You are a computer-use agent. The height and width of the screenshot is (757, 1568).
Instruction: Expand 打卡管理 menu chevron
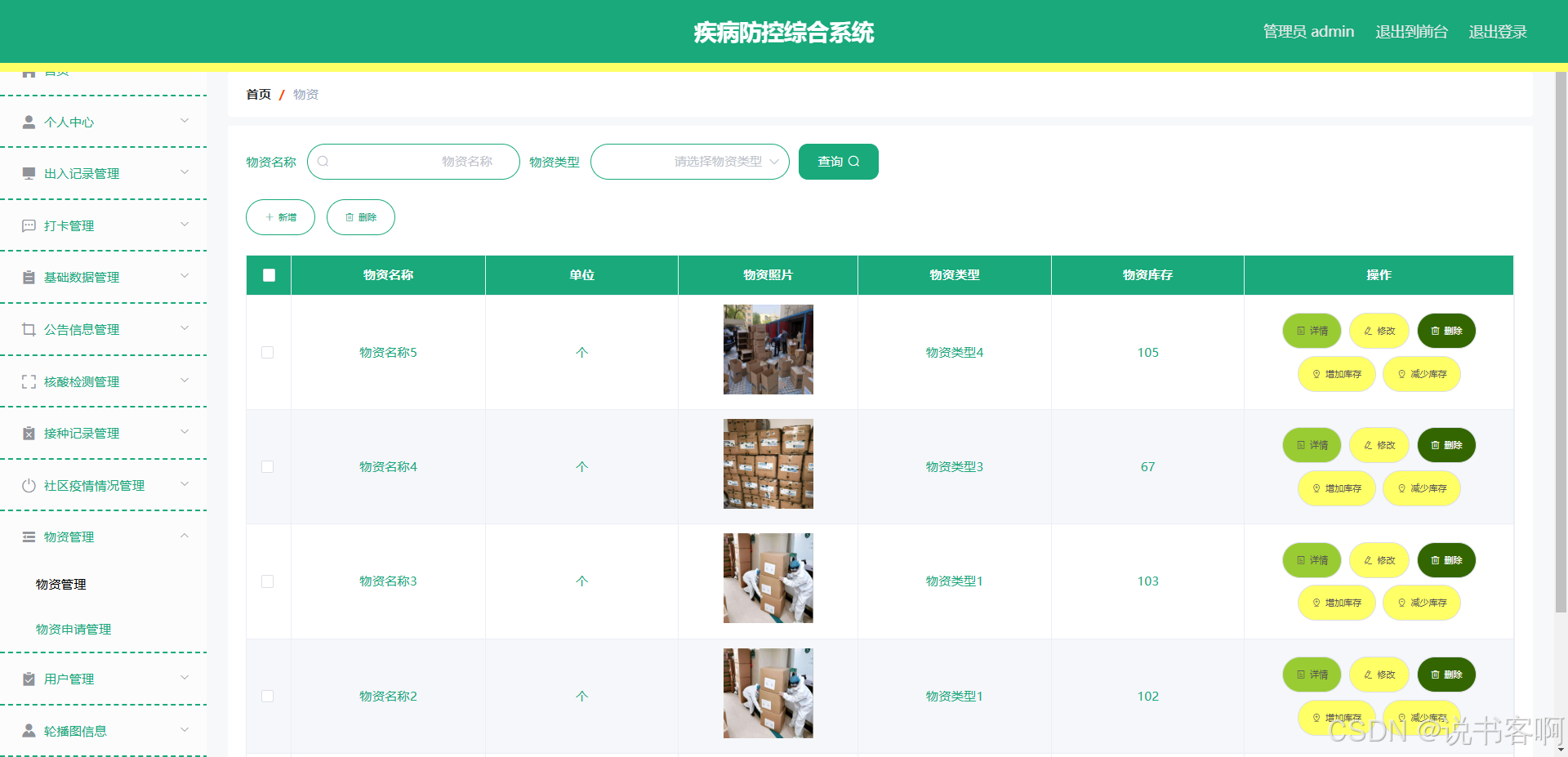tap(185, 225)
